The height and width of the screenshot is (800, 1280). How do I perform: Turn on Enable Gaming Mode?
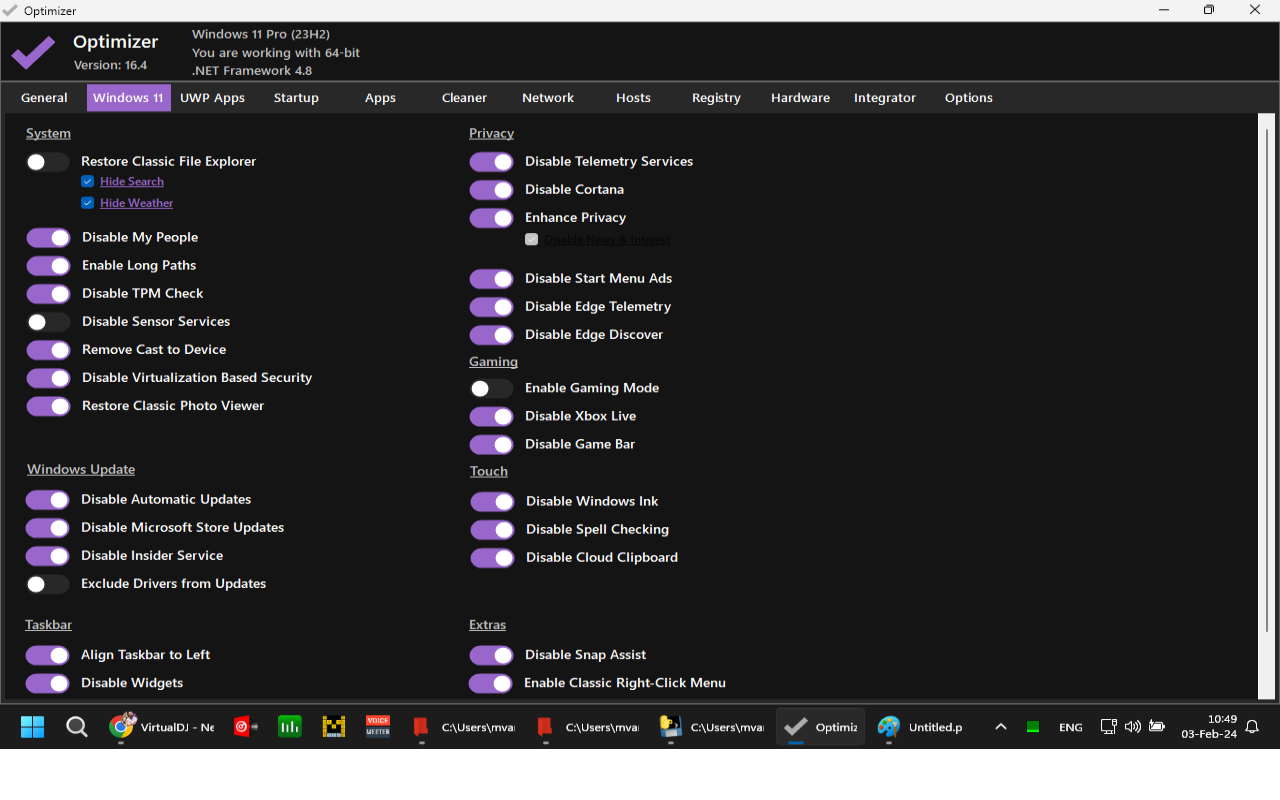point(491,388)
